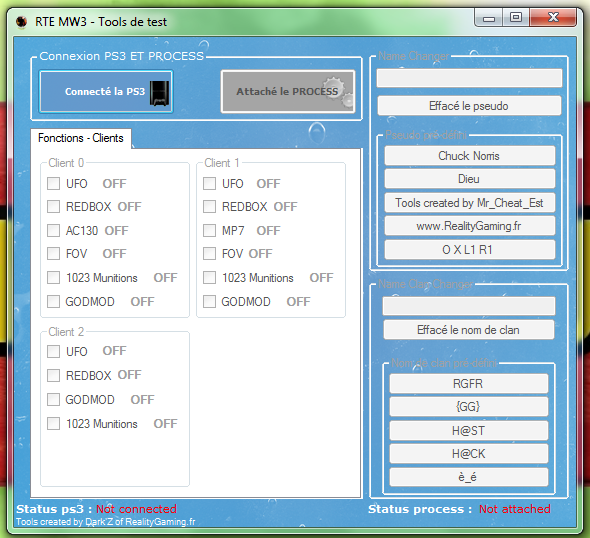Image resolution: width=590 pixels, height=538 pixels.
Task: Focus the Name Clan Changer input box
Action: pyautogui.click(x=469, y=306)
